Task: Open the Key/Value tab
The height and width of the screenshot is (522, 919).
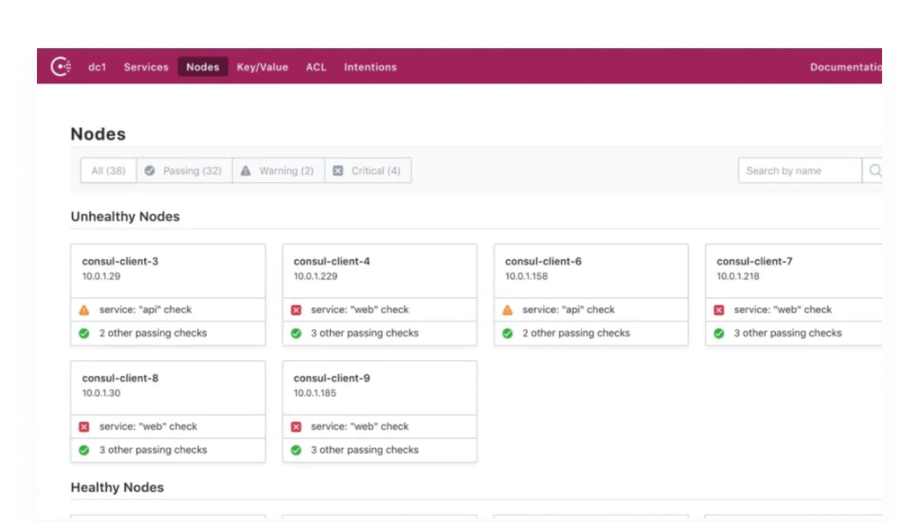Action: [263, 67]
